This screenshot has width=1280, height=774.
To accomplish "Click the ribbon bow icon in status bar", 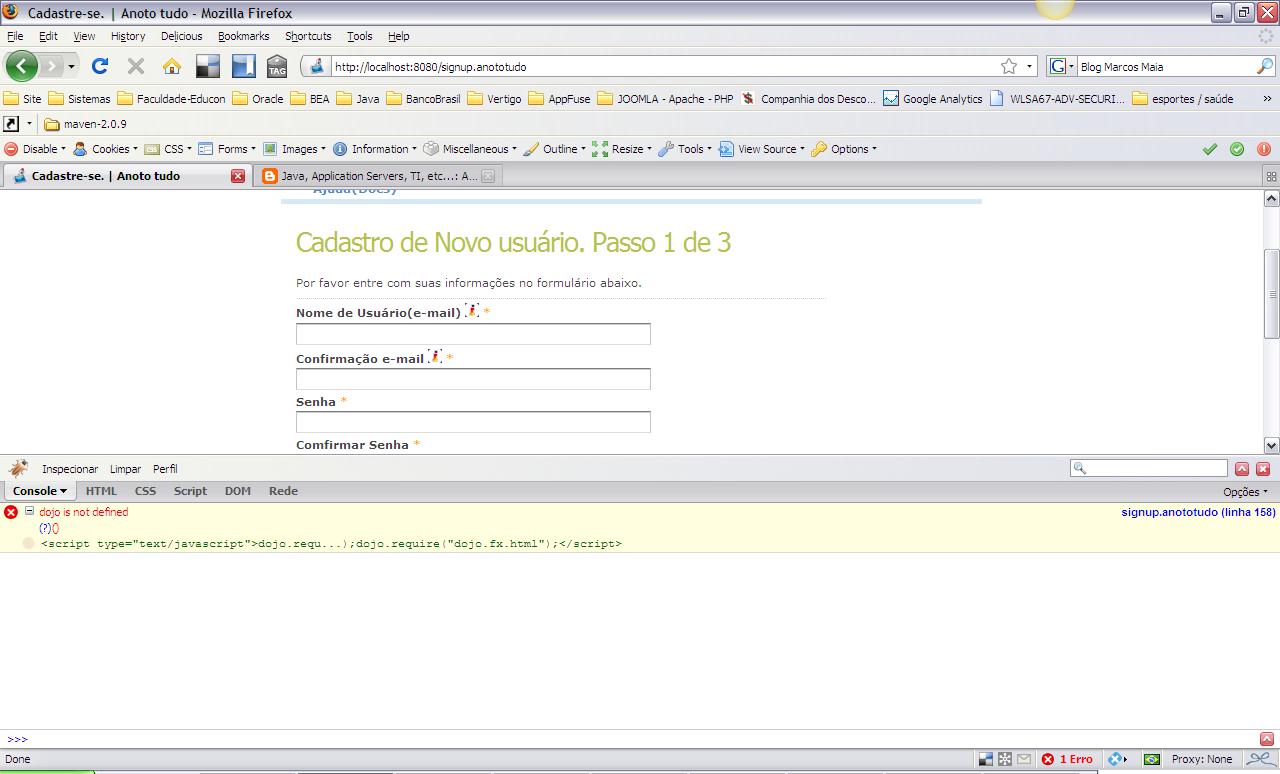I will pos(1260,759).
